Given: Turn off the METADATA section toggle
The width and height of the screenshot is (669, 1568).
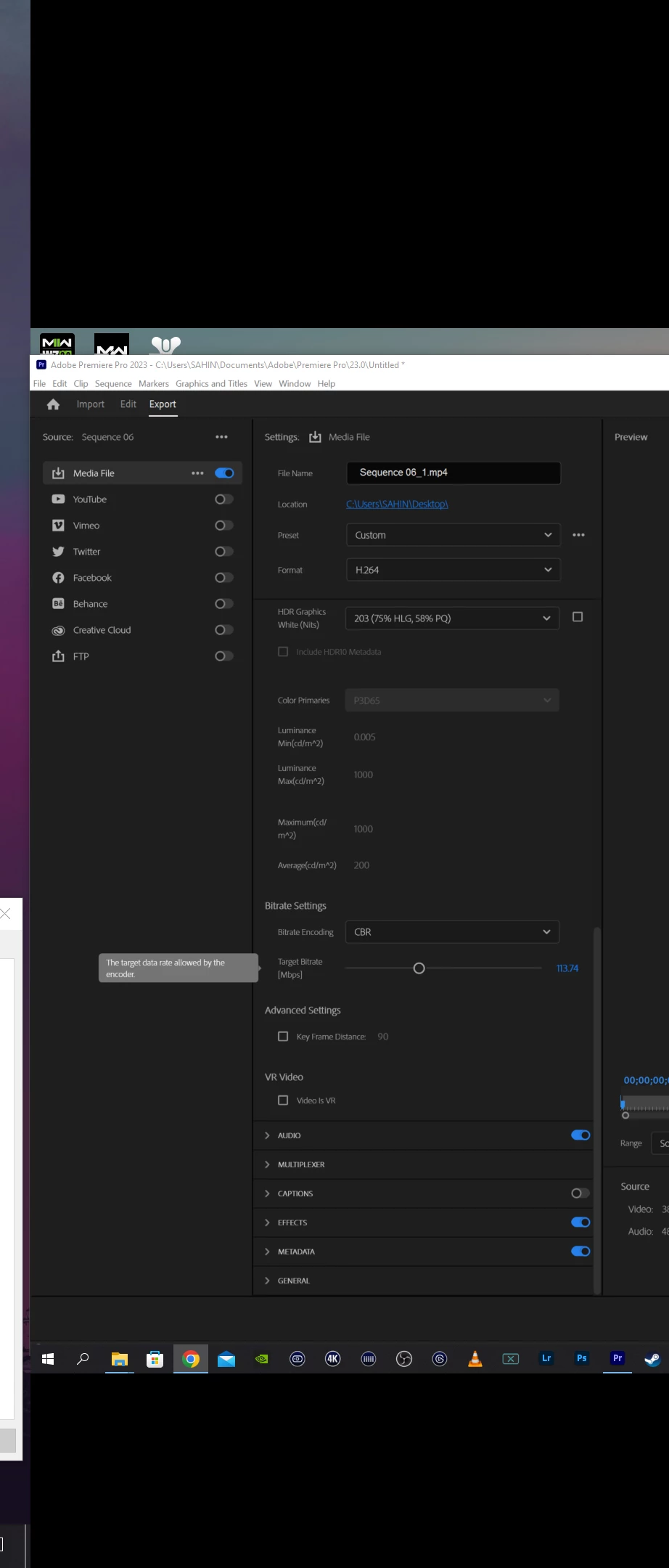Looking at the screenshot, I should click(x=580, y=1251).
